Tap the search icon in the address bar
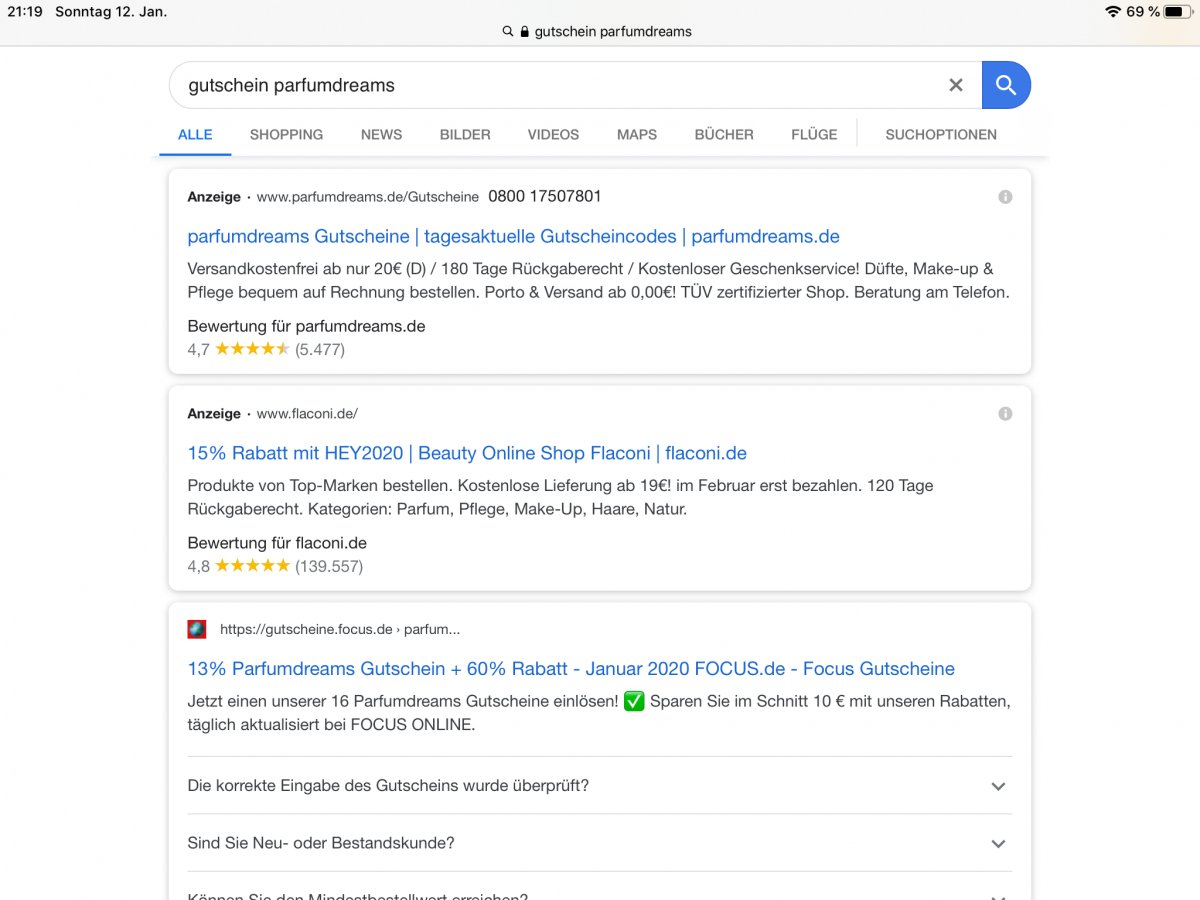 [508, 31]
